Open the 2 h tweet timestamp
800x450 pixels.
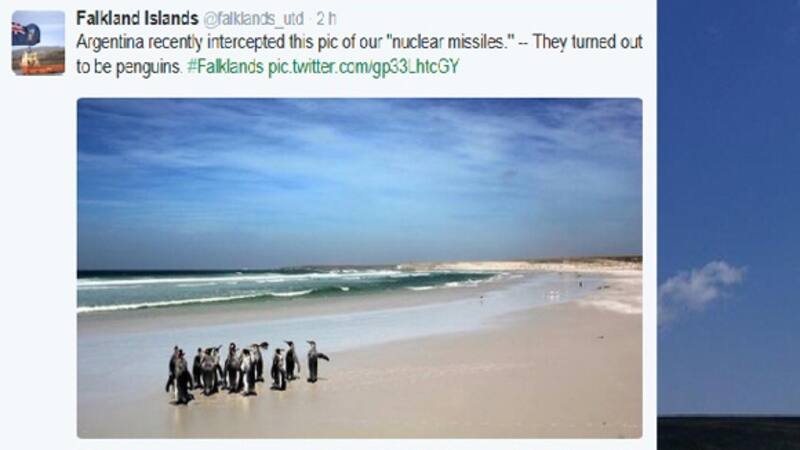click(x=326, y=19)
